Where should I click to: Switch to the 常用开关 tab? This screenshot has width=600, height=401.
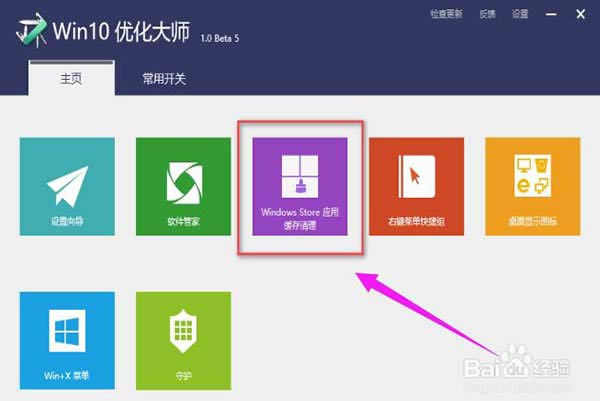click(x=164, y=79)
